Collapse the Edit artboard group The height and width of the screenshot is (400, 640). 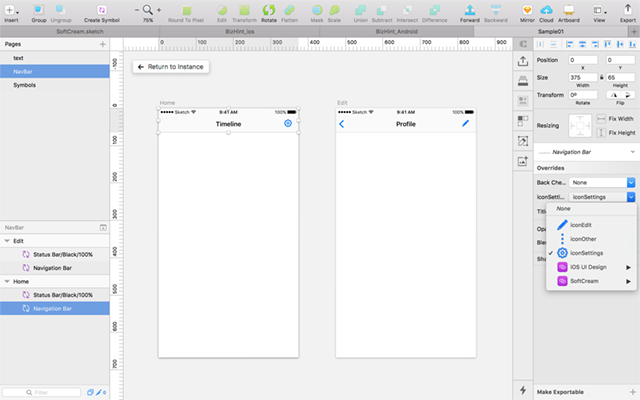6,240
